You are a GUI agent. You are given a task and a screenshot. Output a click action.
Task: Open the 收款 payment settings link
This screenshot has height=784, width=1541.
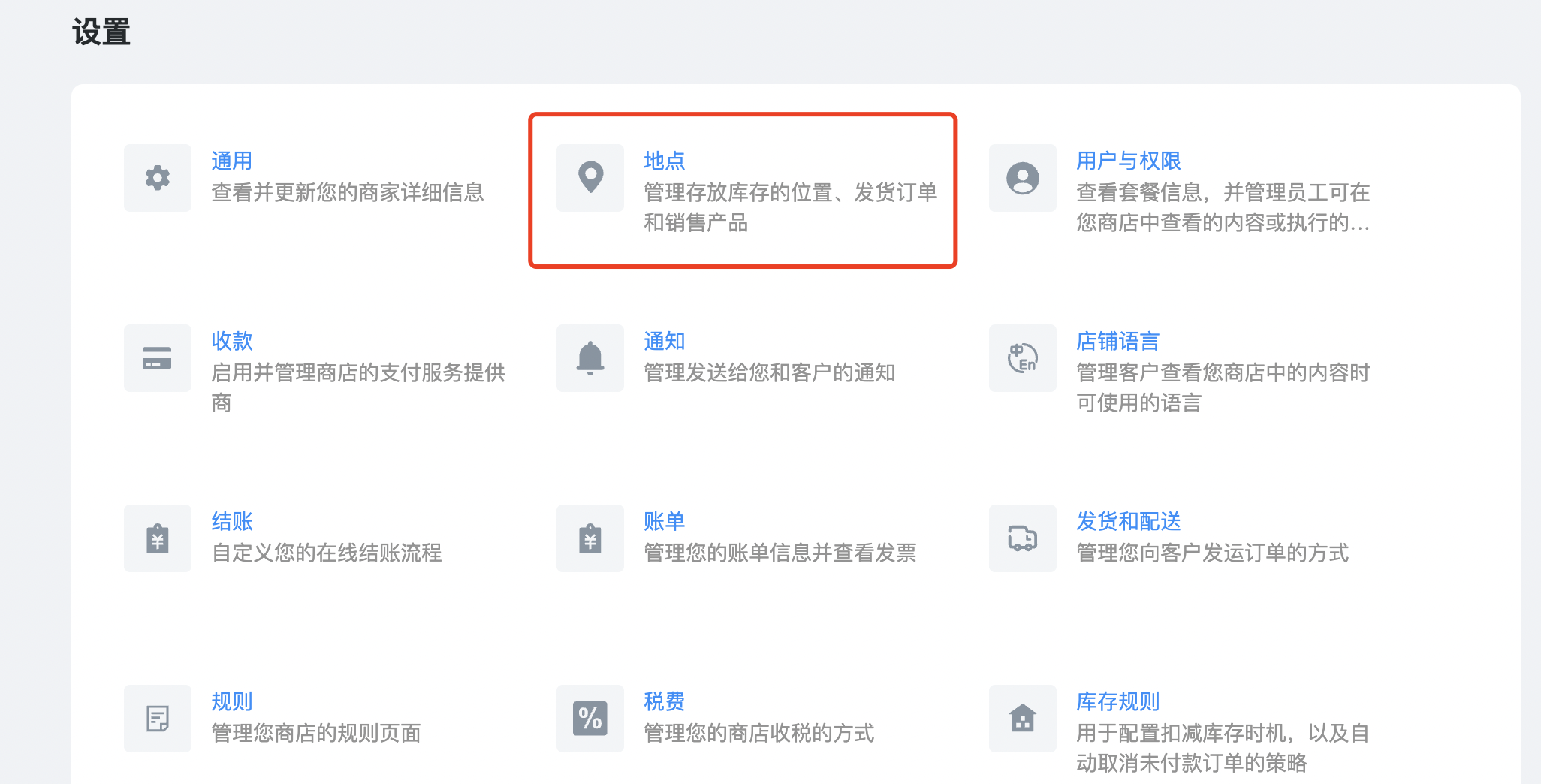pos(231,341)
